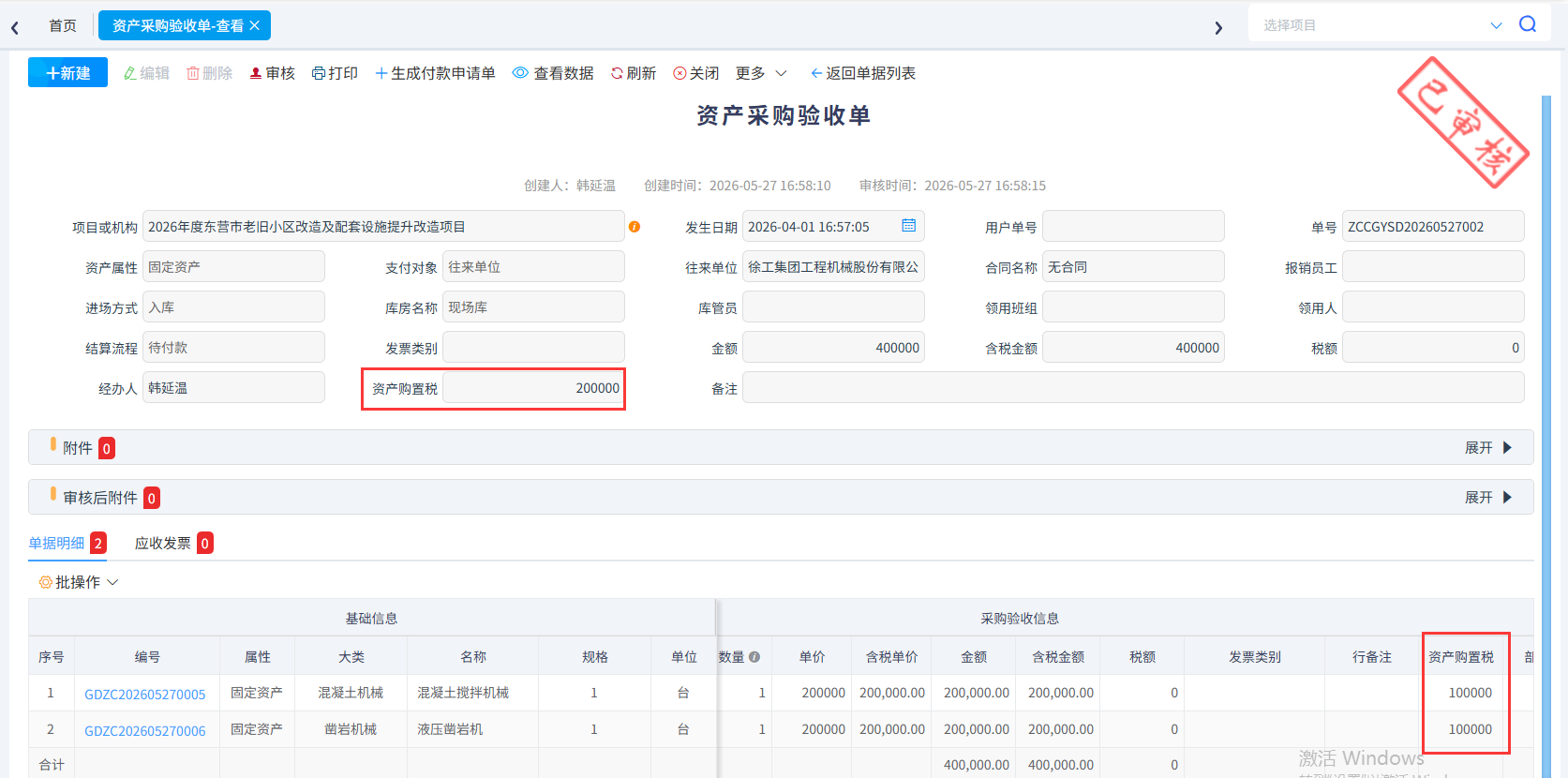Click the 新建 button
1568x778 pixels.
click(67, 72)
